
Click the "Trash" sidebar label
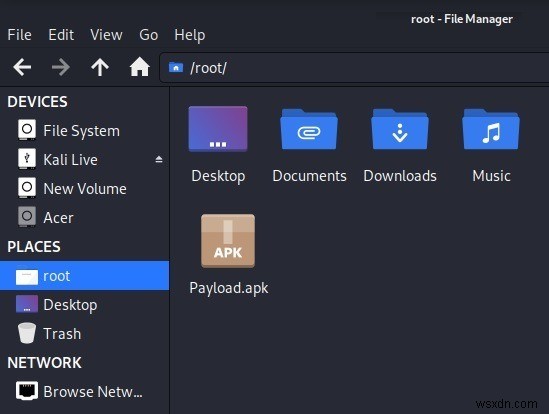(62, 334)
